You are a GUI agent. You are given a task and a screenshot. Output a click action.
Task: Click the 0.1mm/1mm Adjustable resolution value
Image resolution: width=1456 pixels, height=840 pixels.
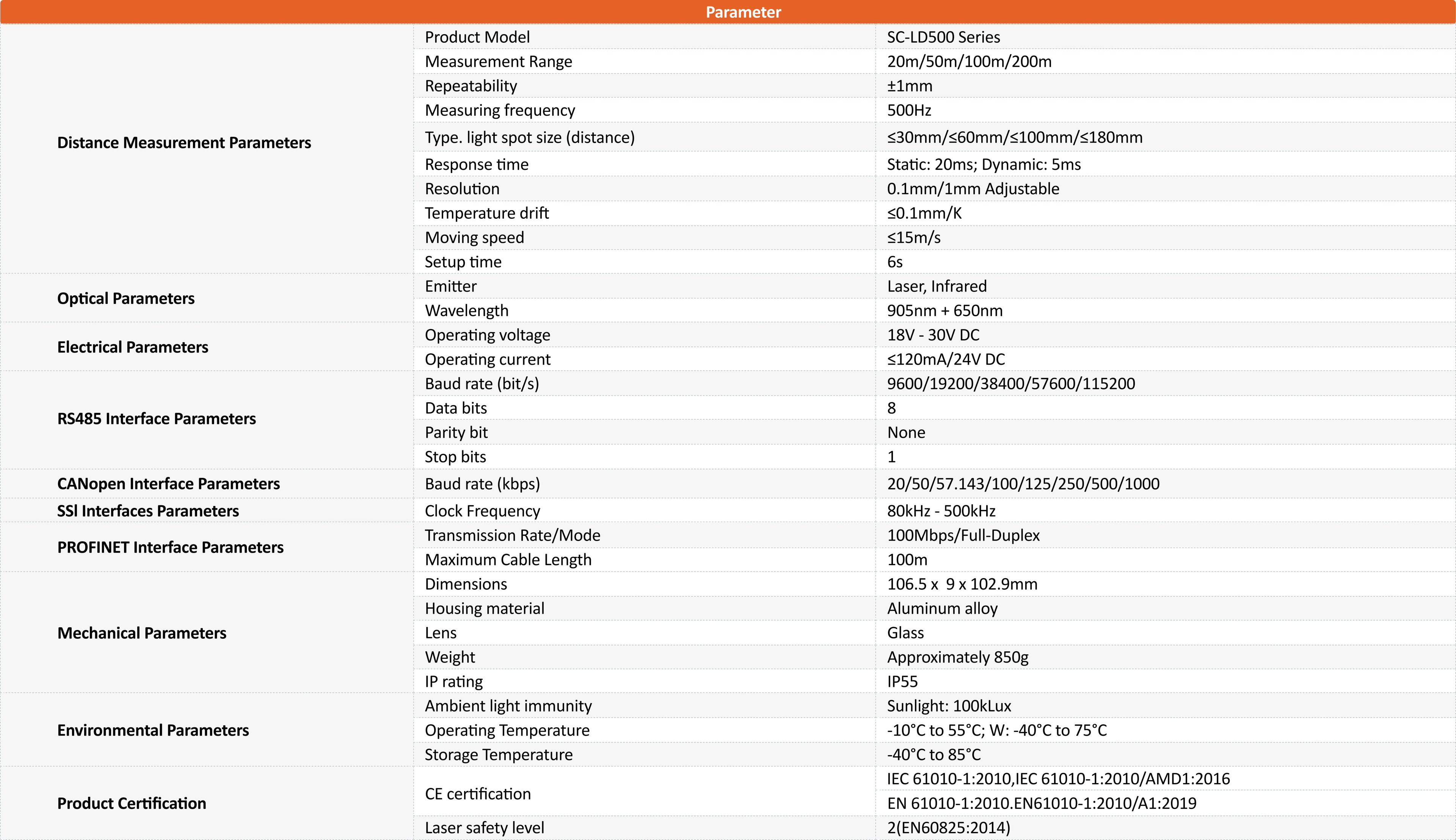[973, 189]
